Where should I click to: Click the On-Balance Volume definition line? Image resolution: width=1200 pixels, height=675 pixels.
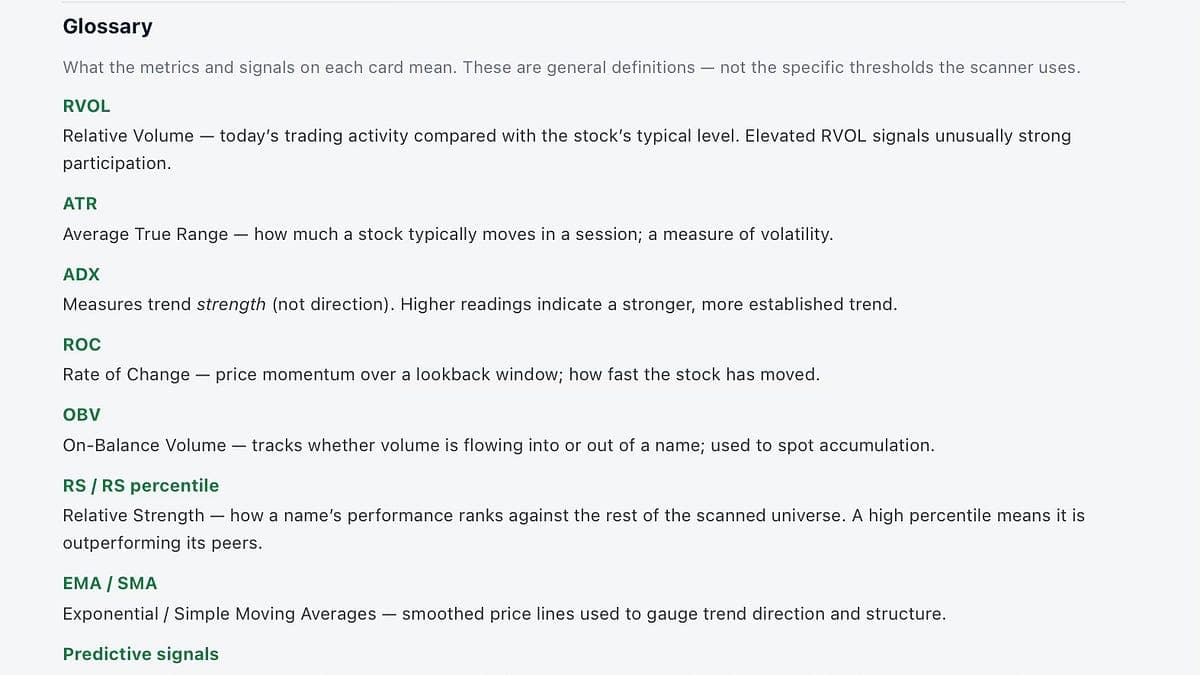[498, 445]
